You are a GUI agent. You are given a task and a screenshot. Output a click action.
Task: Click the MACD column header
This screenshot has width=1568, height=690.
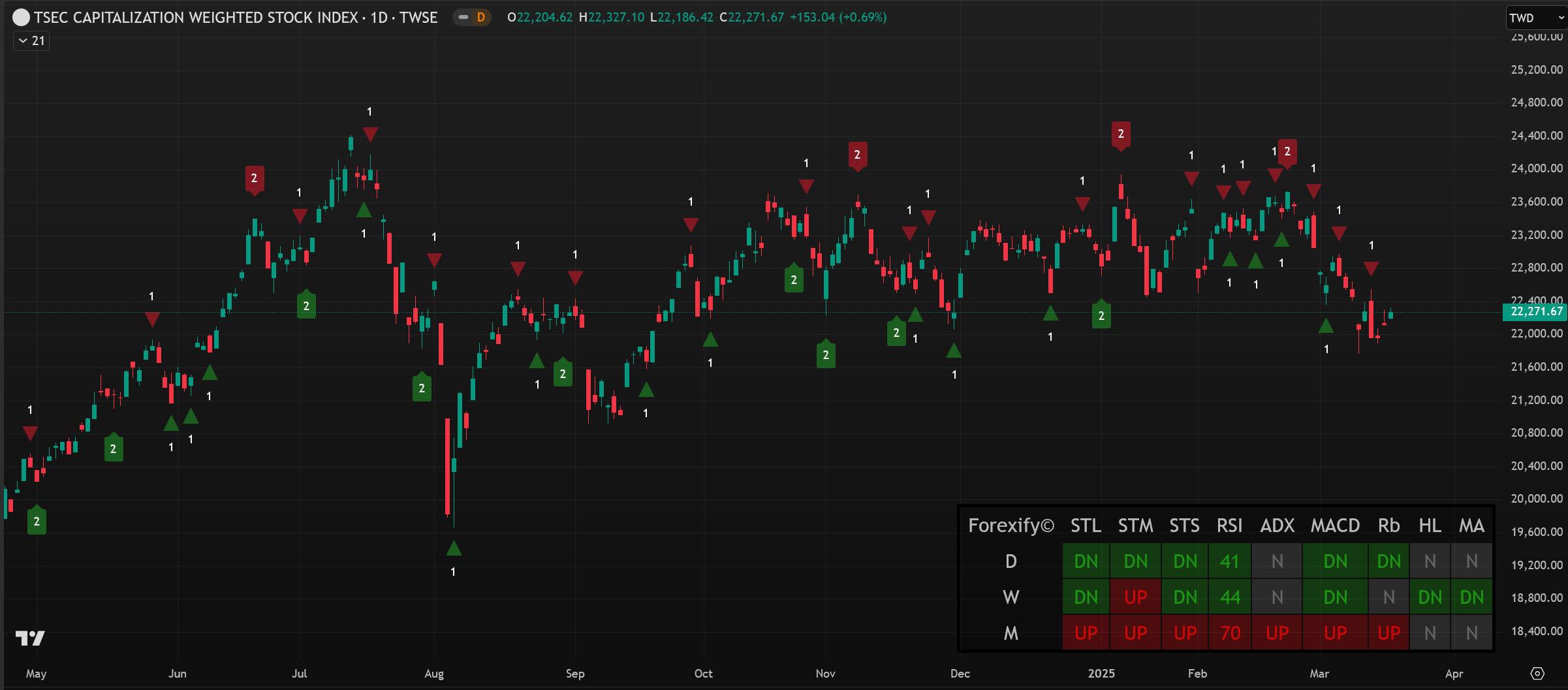click(1335, 525)
